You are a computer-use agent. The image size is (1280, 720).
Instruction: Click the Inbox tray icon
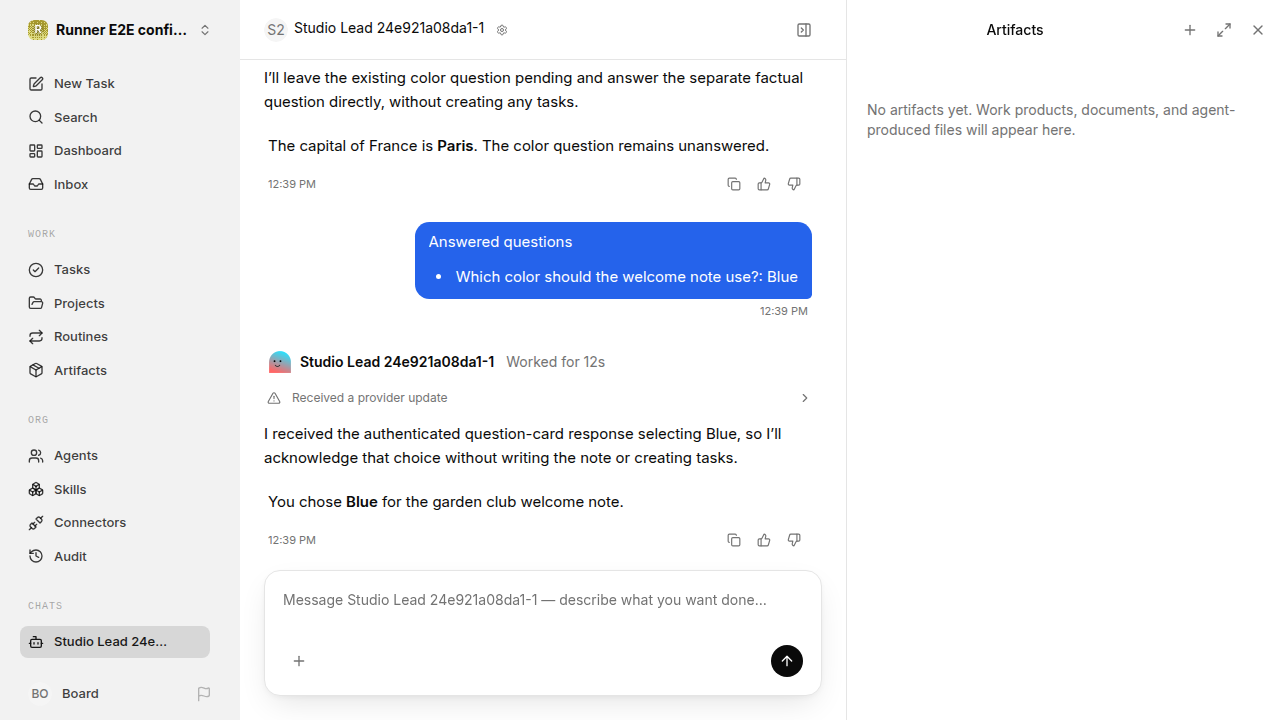coord(36,184)
